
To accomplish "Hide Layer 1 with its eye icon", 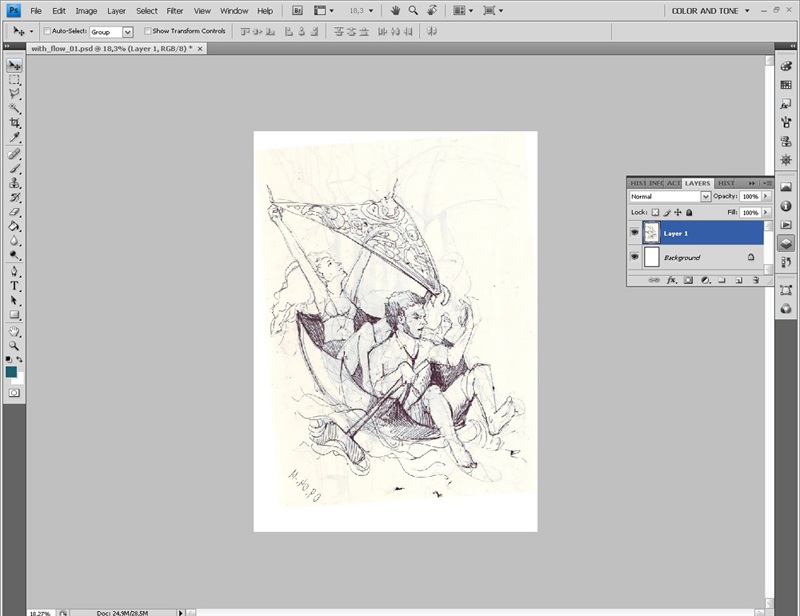I will [x=635, y=233].
